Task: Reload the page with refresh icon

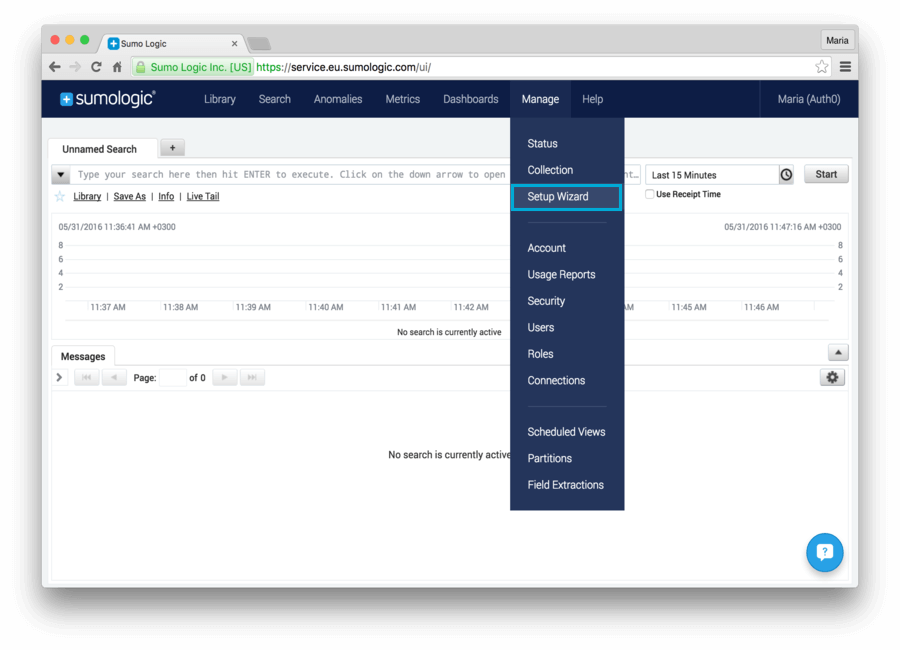Action: coord(96,67)
